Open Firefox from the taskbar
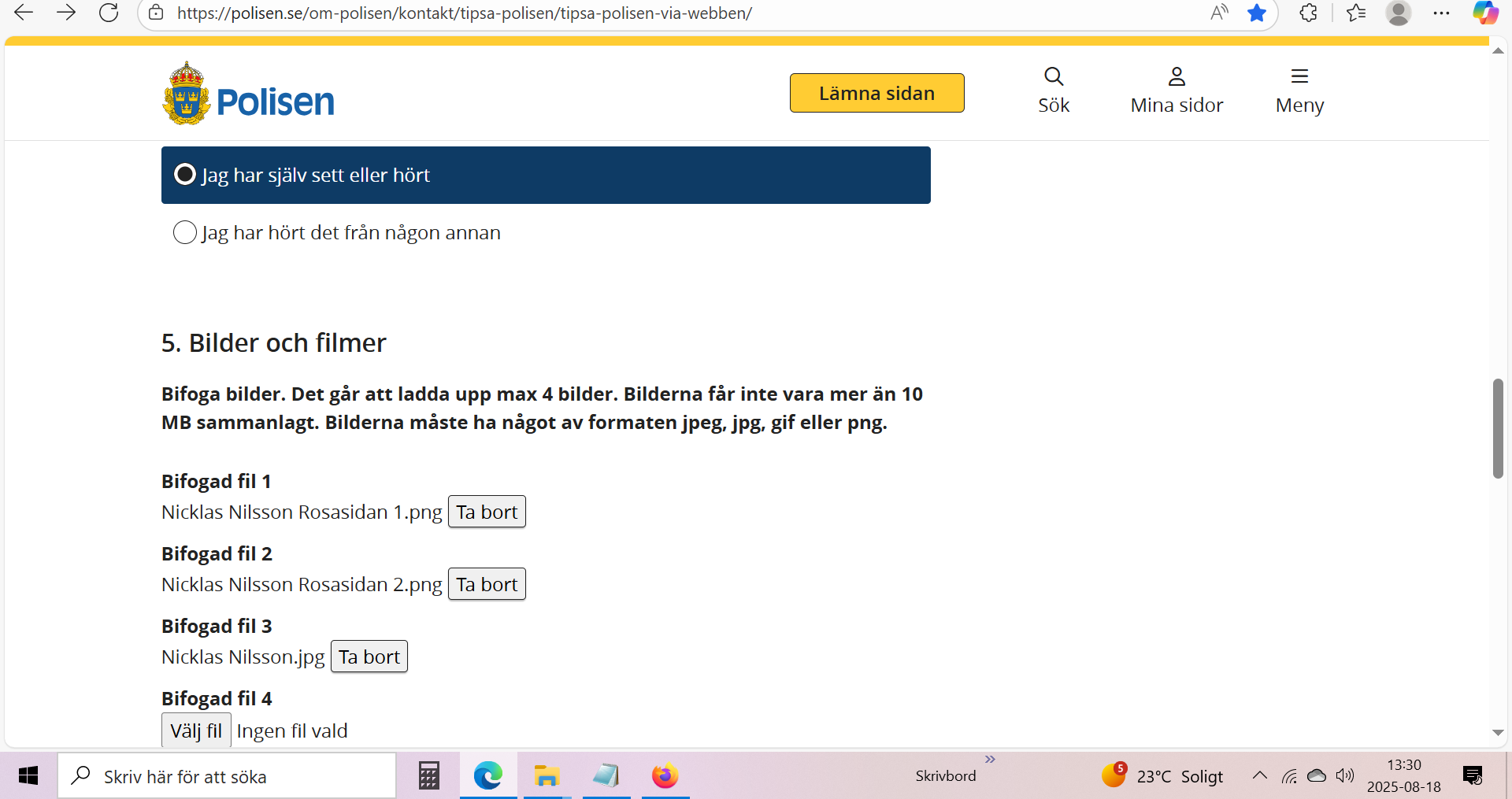Image resolution: width=1512 pixels, height=799 pixels. [x=665, y=776]
